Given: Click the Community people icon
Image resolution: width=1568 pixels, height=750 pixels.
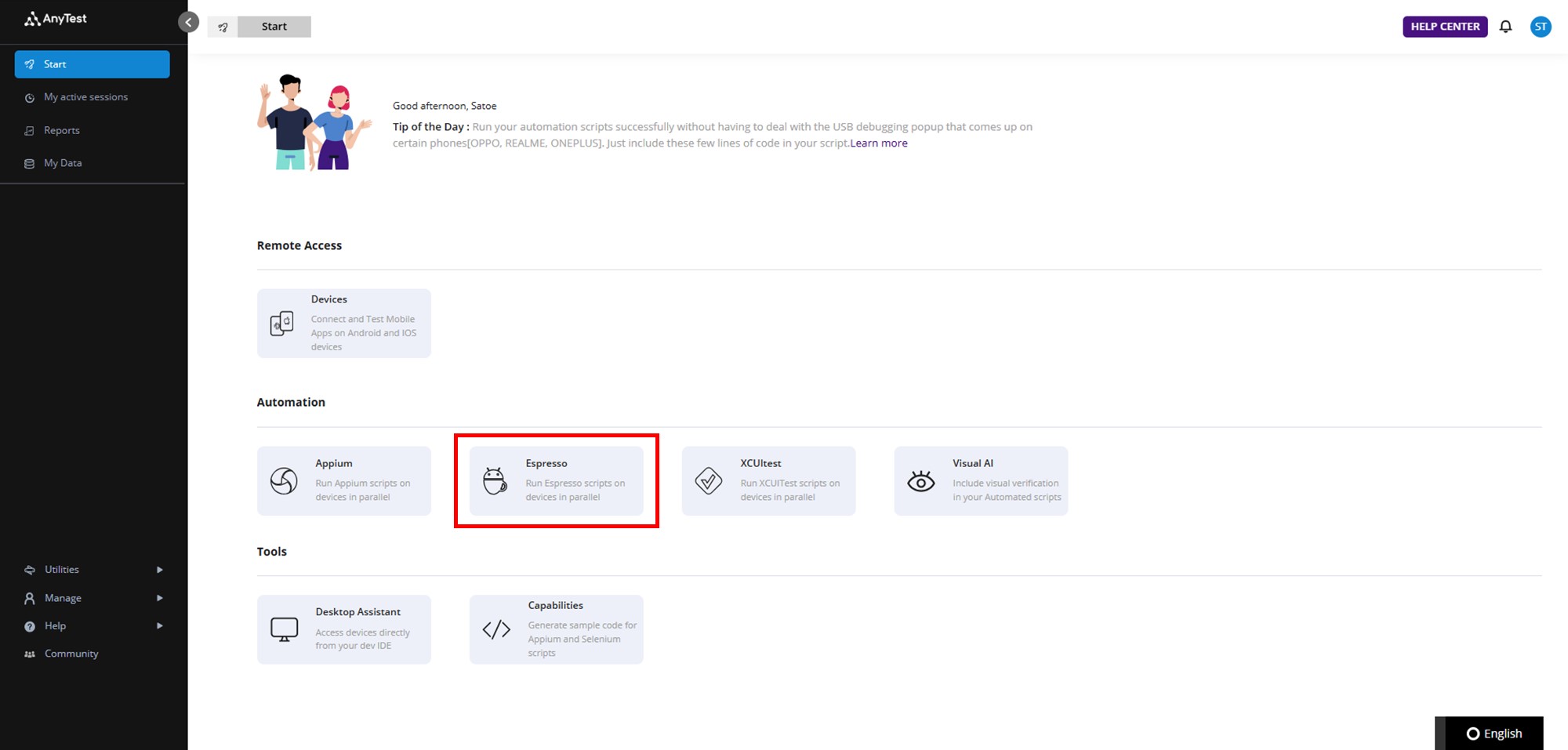Looking at the screenshot, I should click(30, 654).
